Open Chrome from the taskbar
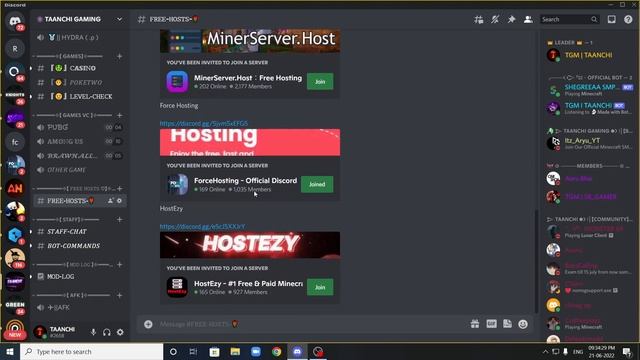 (x=276, y=351)
